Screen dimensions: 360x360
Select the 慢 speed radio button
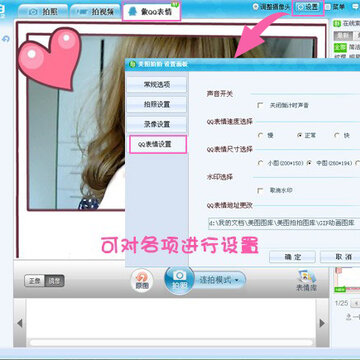(260, 135)
